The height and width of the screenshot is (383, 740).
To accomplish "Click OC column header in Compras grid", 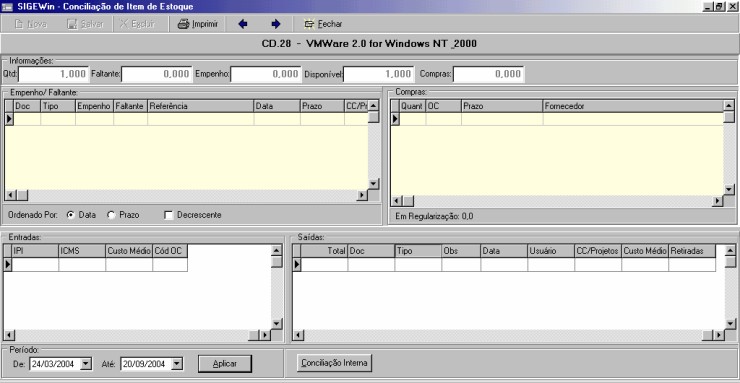I will [x=444, y=106].
